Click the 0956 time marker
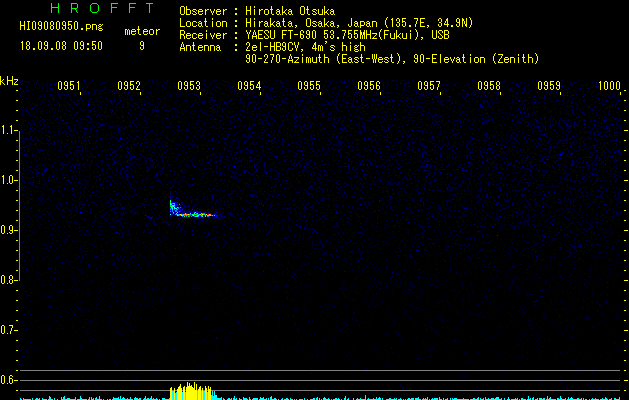The image size is (629, 400). (369, 86)
